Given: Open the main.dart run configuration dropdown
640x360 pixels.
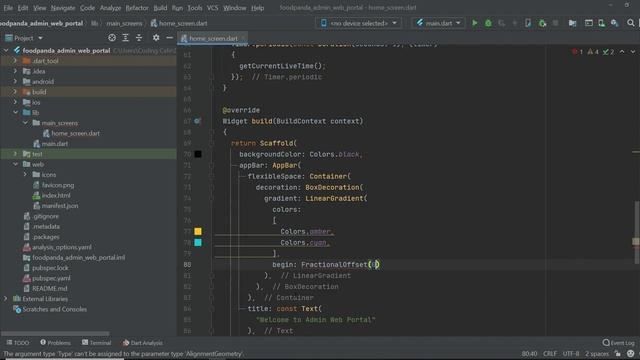Looking at the screenshot, I should coord(438,23).
